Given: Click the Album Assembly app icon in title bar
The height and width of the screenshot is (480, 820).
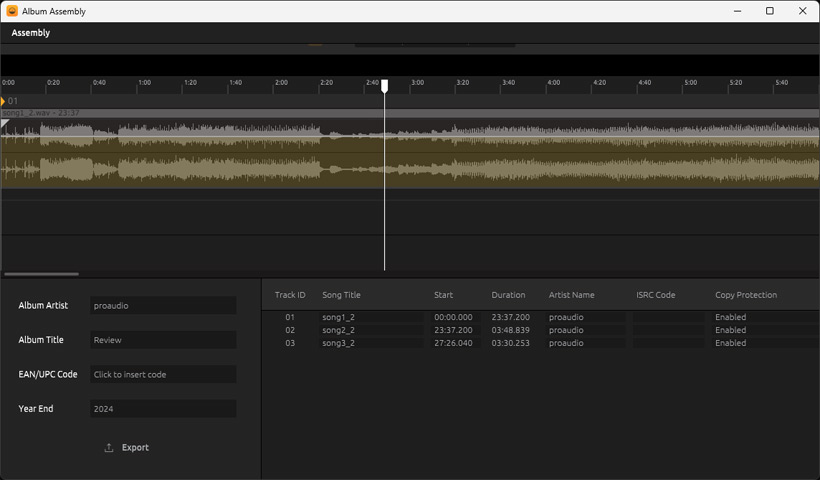Looking at the screenshot, I should (x=12, y=11).
